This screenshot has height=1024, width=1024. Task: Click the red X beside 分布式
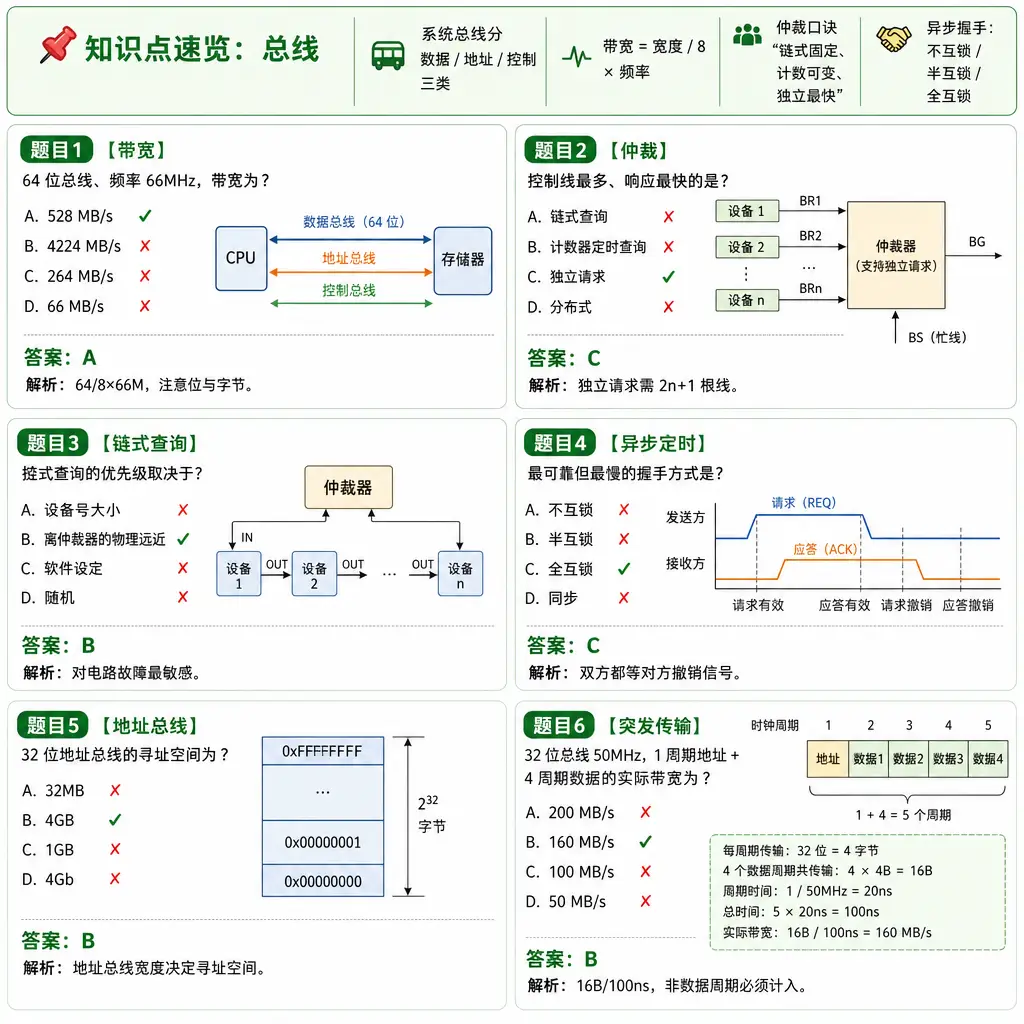tap(669, 307)
